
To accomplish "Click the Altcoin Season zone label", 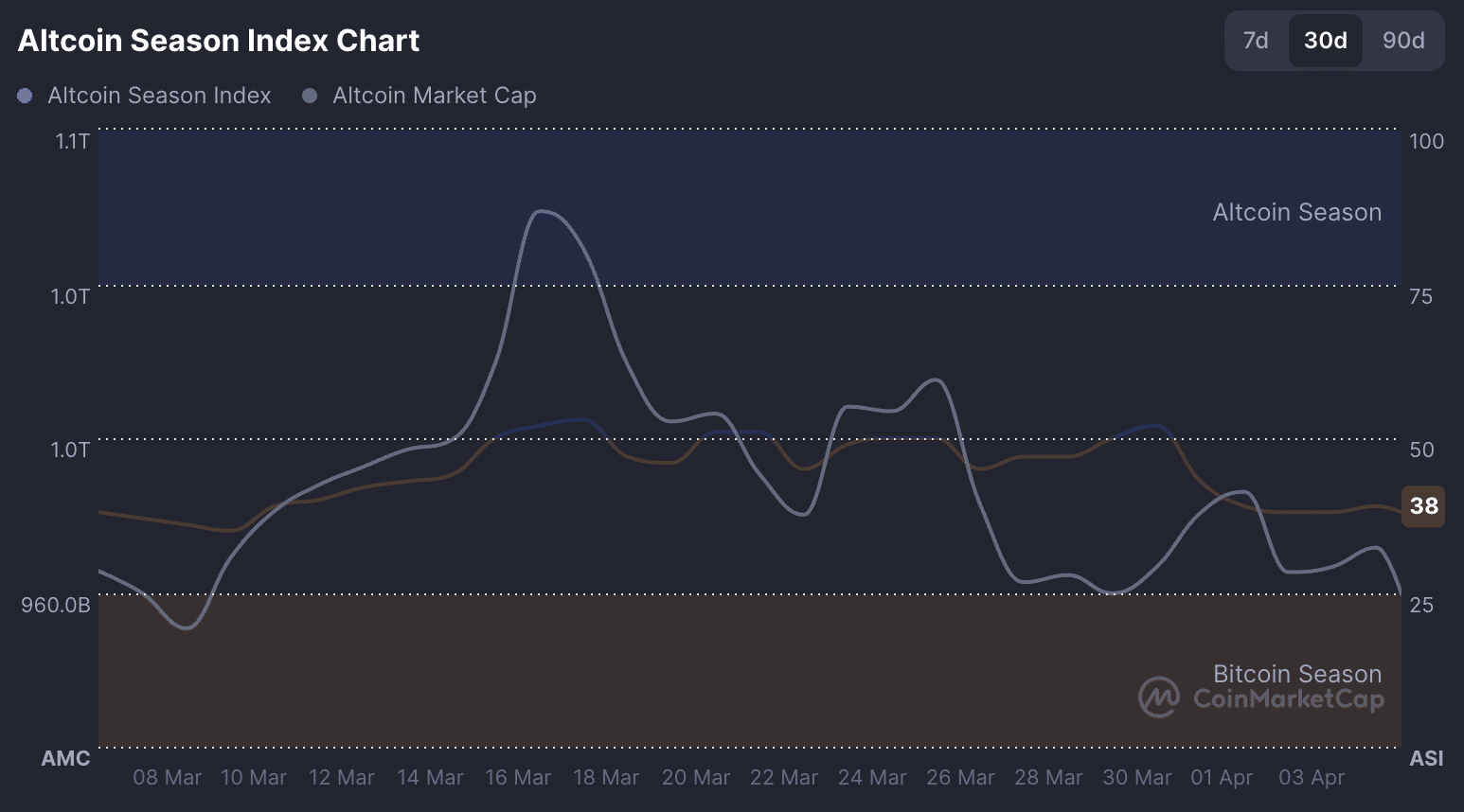I will click(1296, 212).
